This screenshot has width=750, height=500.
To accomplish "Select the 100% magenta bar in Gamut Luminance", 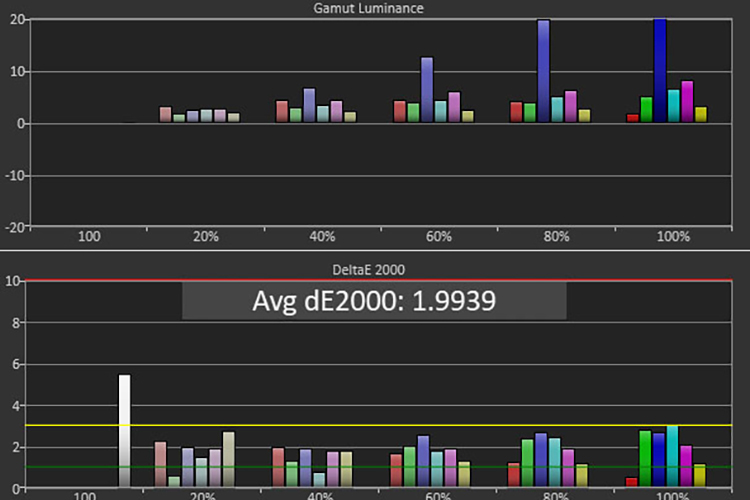I will [687, 102].
